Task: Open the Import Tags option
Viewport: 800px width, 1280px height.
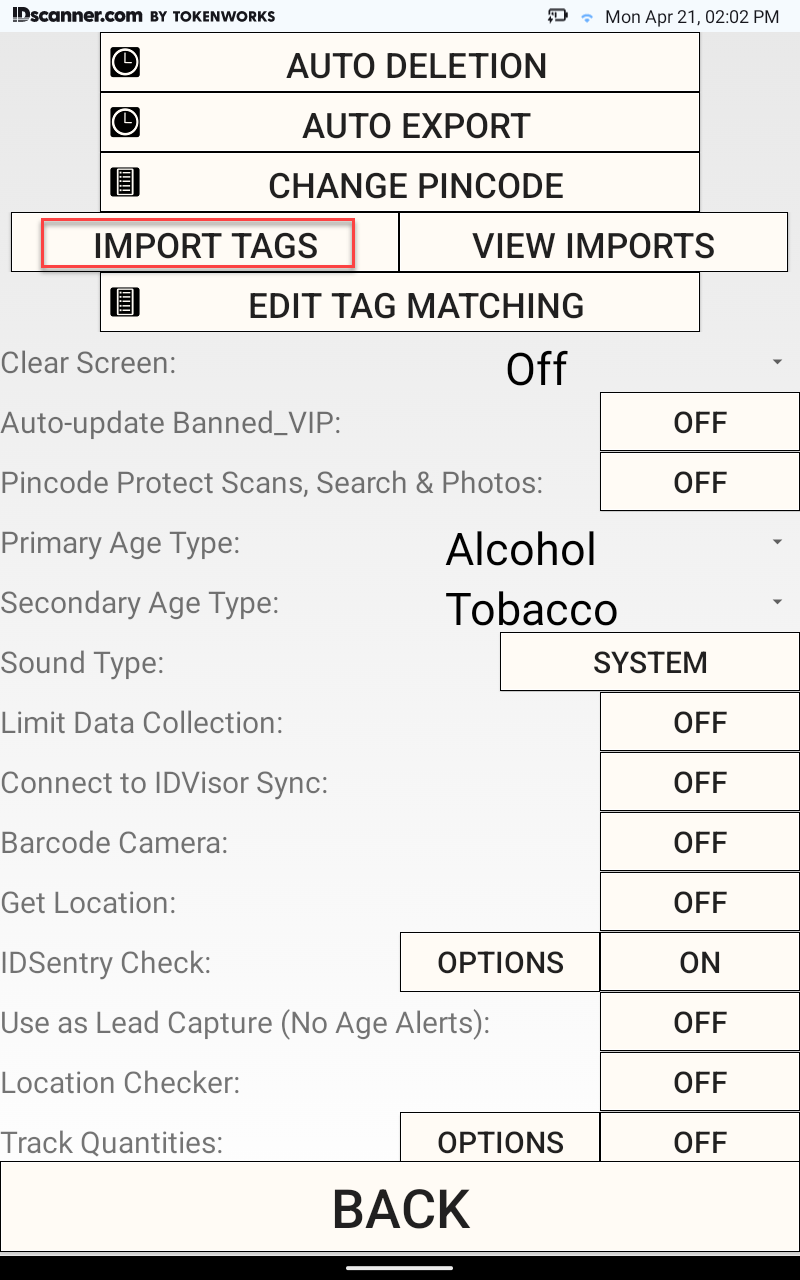Action: (205, 245)
